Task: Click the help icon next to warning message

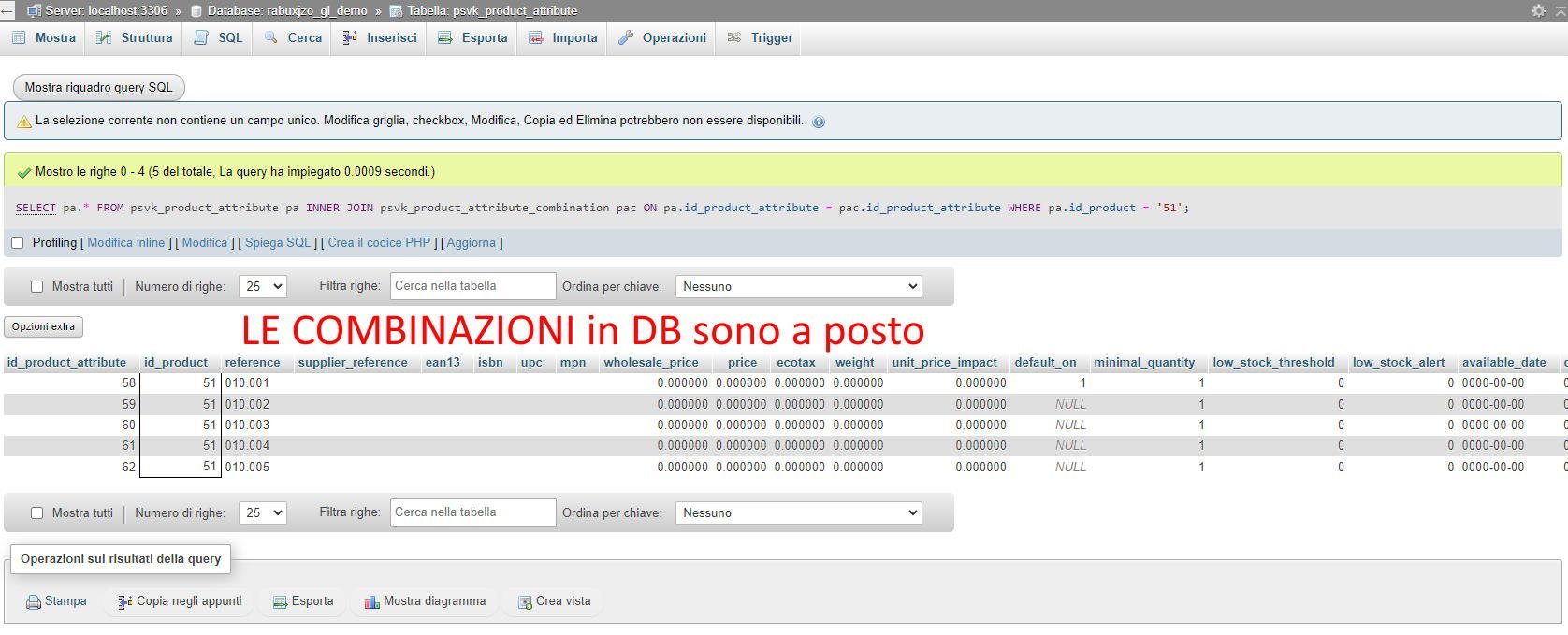Action: click(x=819, y=122)
